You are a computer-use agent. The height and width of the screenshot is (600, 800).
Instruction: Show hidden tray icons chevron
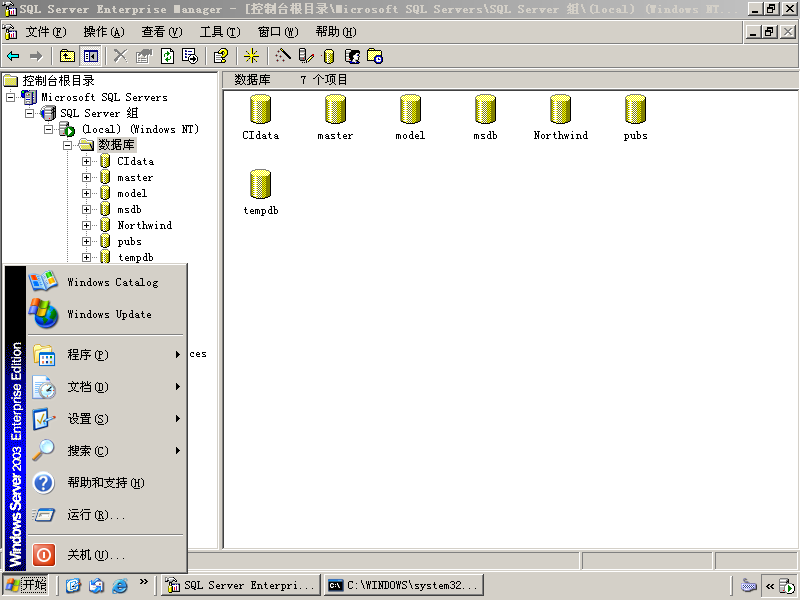coord(770,586)
